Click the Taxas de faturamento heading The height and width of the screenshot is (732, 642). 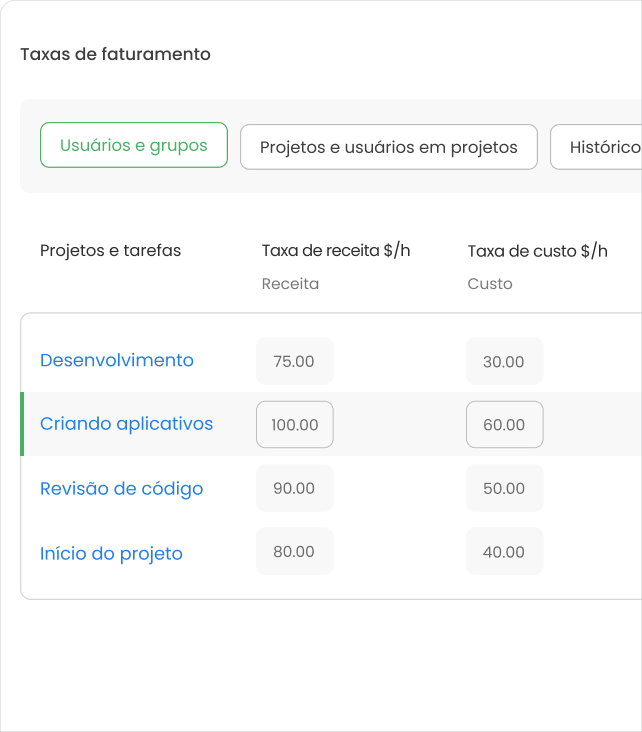click(x=115, y=54)
